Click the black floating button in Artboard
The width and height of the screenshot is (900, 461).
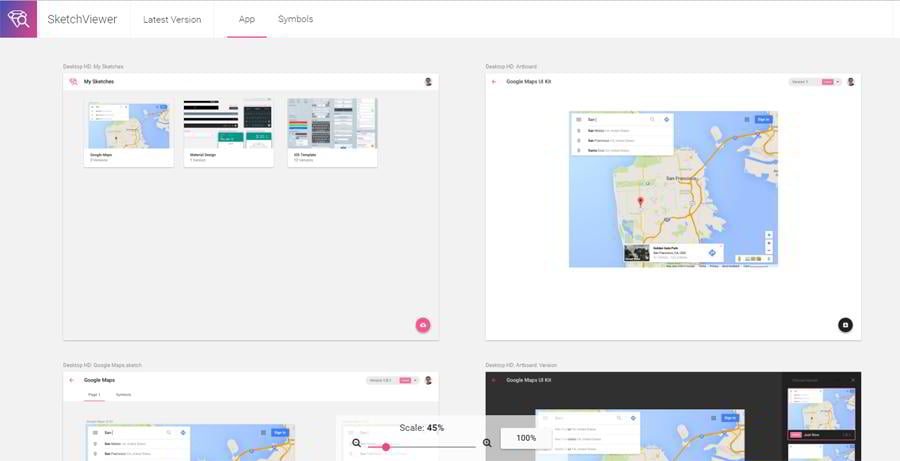click(845, 325)
